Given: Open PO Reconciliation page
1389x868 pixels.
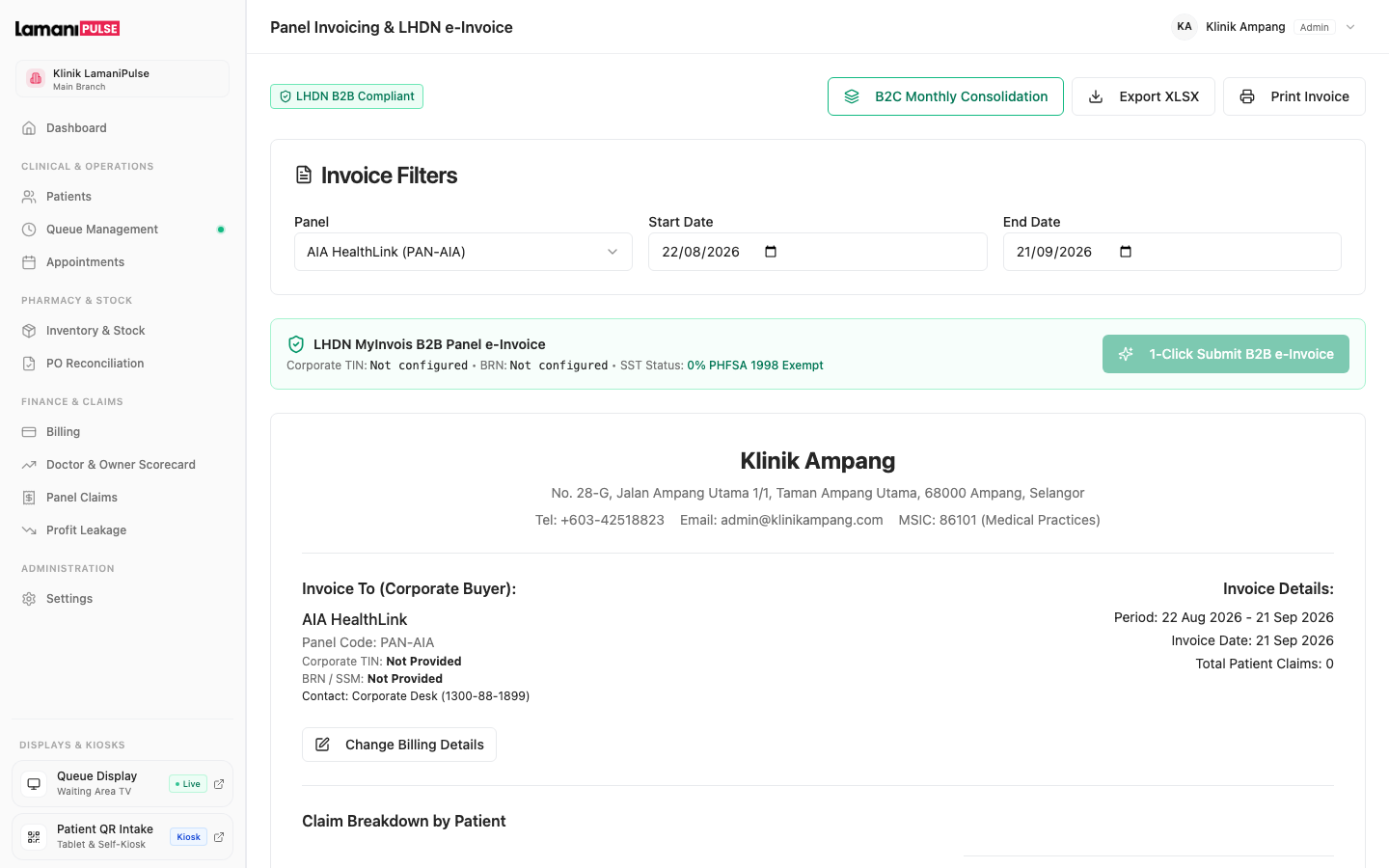Looking at the screenshot, I should click(x=123, y=364).
